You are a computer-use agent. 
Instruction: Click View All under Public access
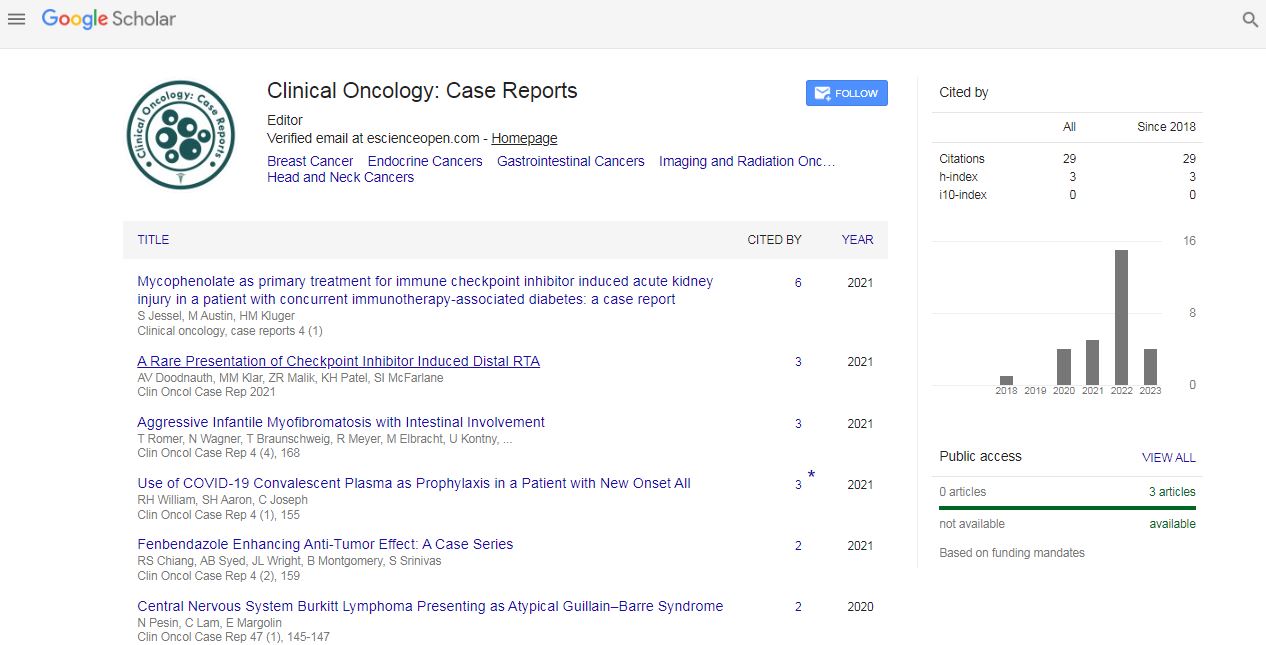(1168, 457)
